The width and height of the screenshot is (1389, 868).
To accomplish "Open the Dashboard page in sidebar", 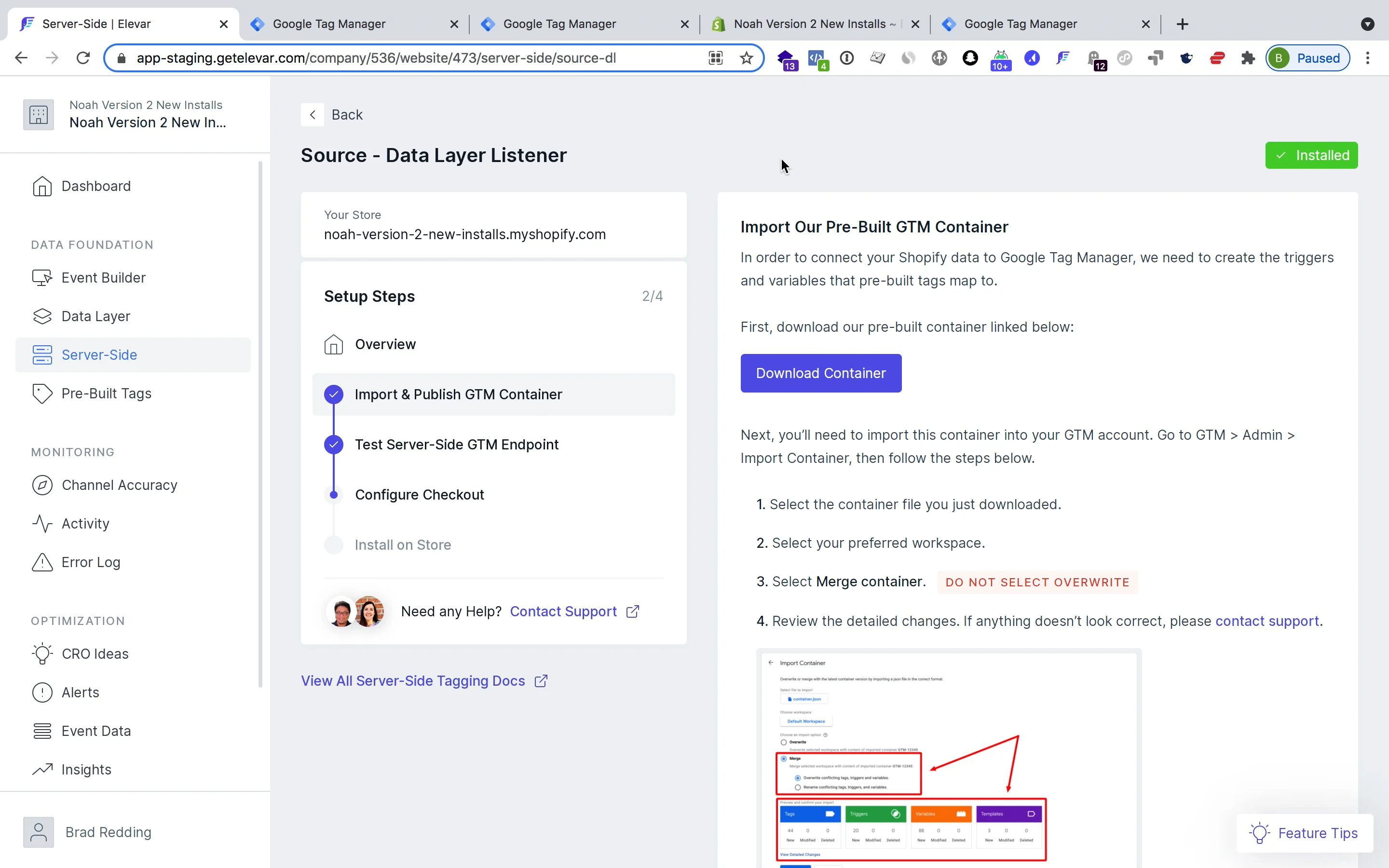I will [x=82, y=186].
